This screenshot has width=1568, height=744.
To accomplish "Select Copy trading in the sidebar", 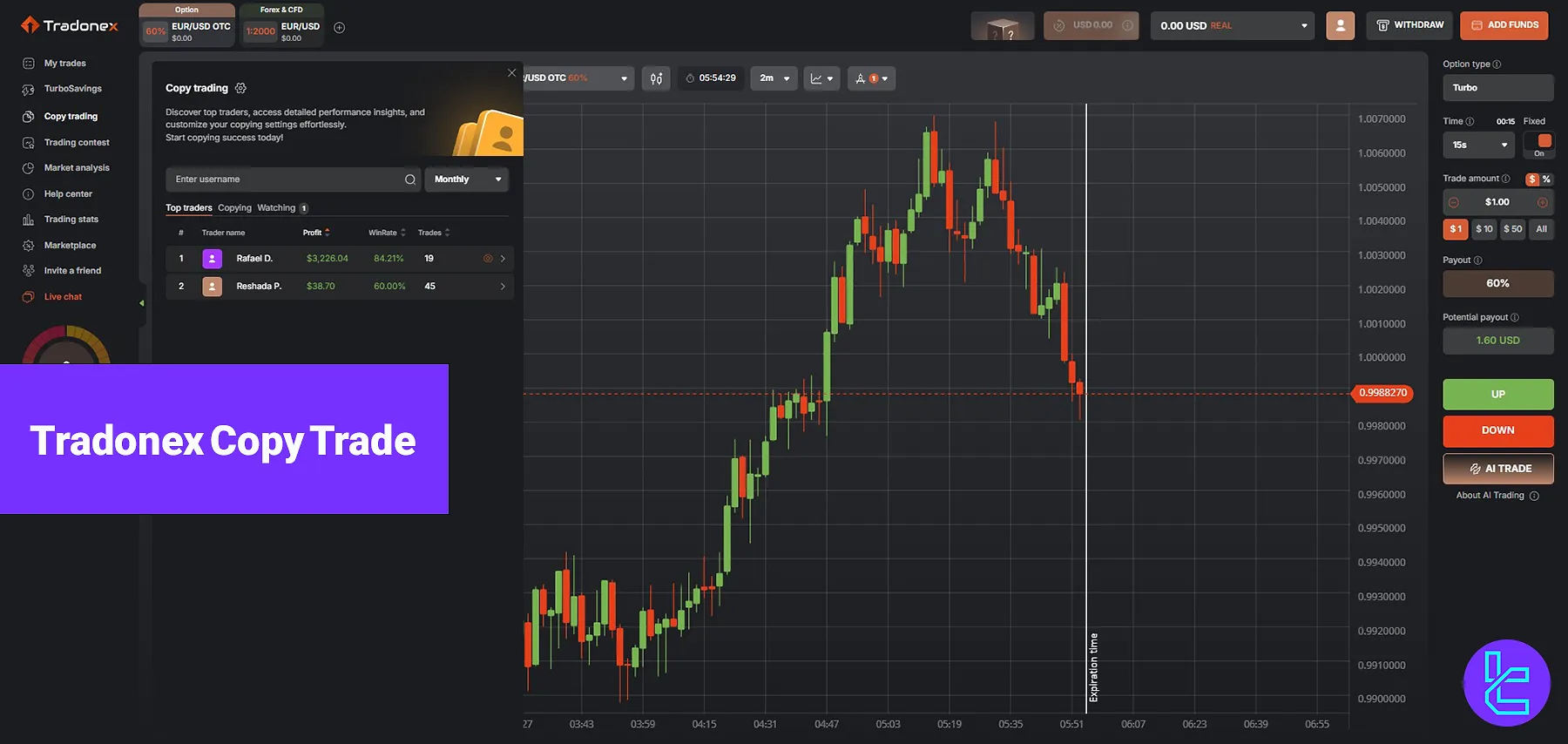I will point(71,116).
